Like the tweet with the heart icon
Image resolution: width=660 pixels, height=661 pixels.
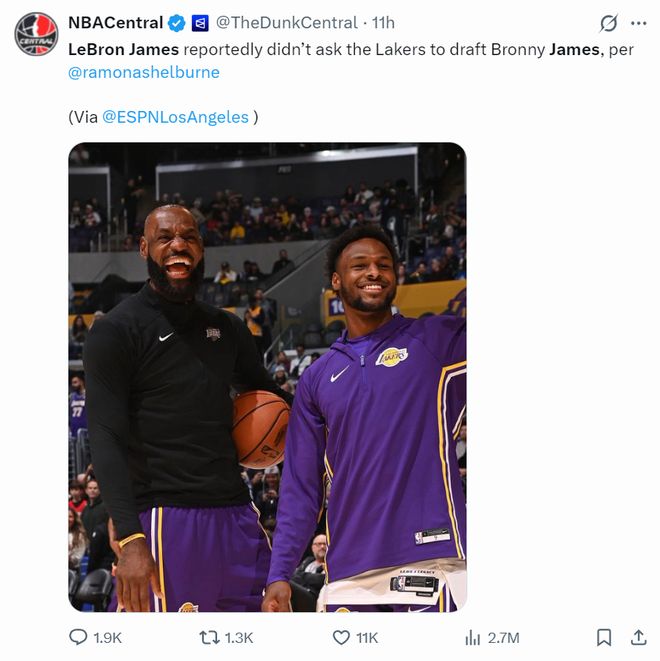[x=342, y=637]
